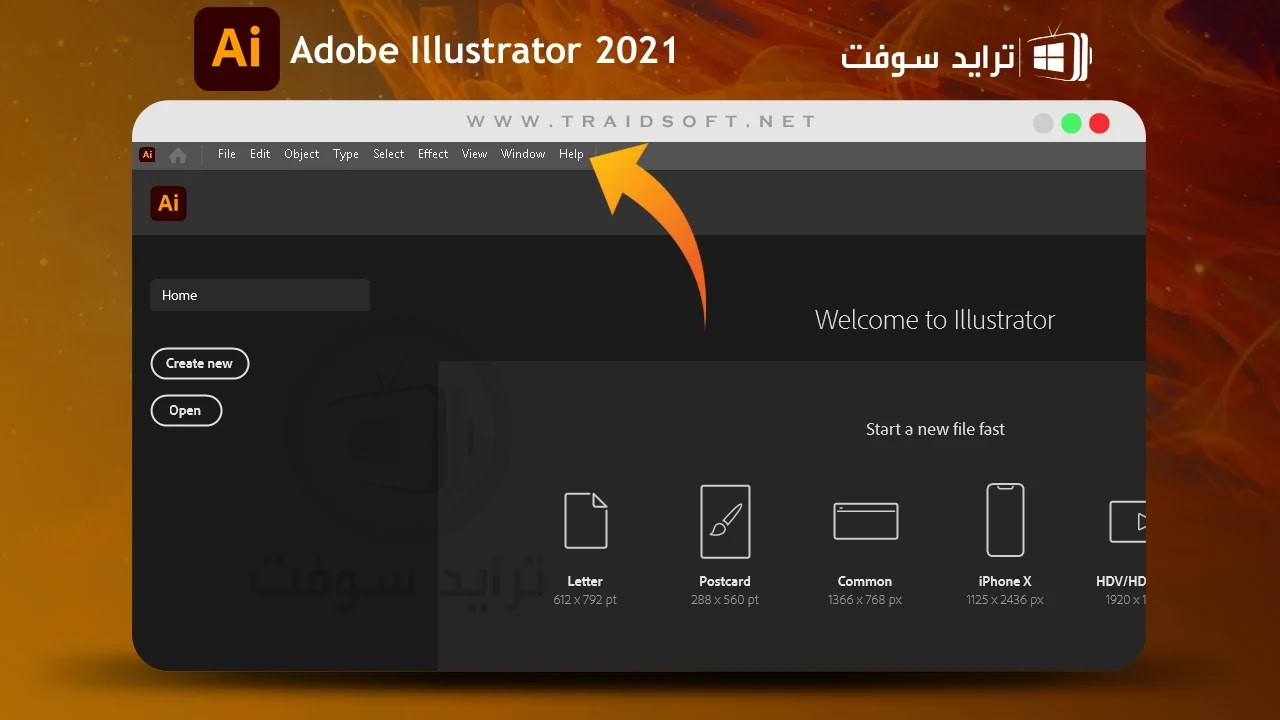The width and height of the screenshot is (1280, 720).
Task: Click the red window control circle
Action: click(x=1099, y=123)
